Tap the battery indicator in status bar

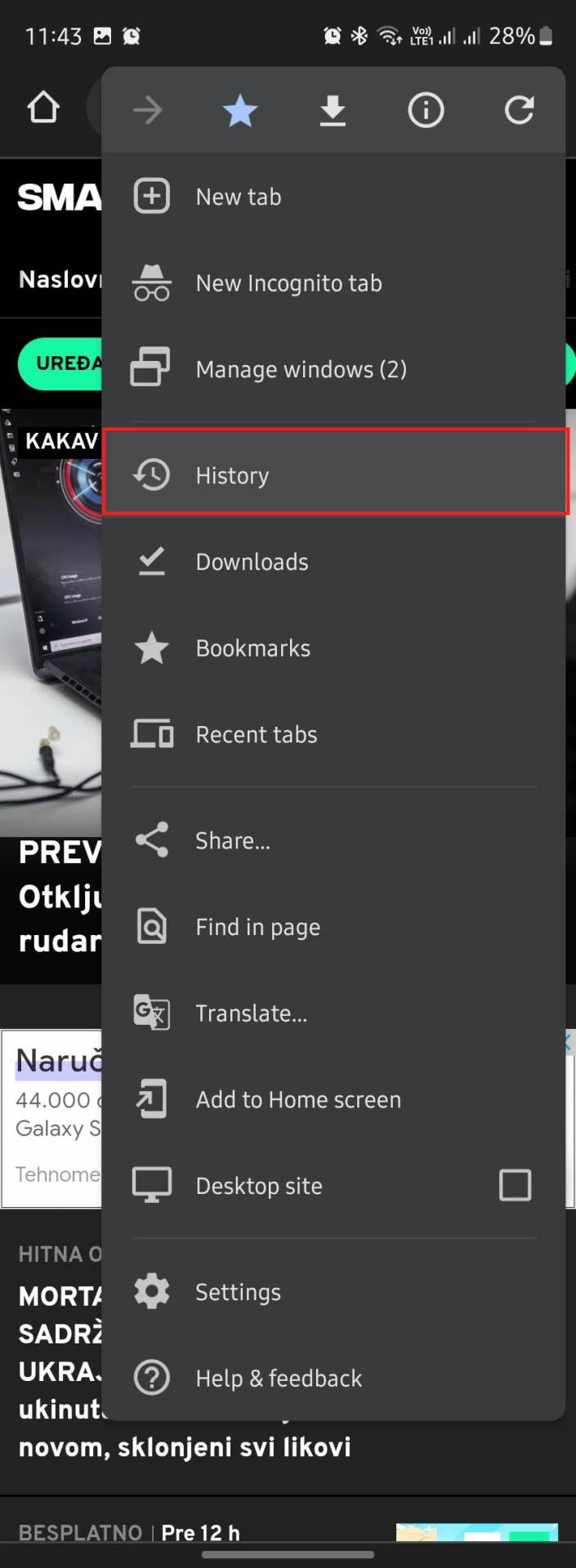[546, 36]
